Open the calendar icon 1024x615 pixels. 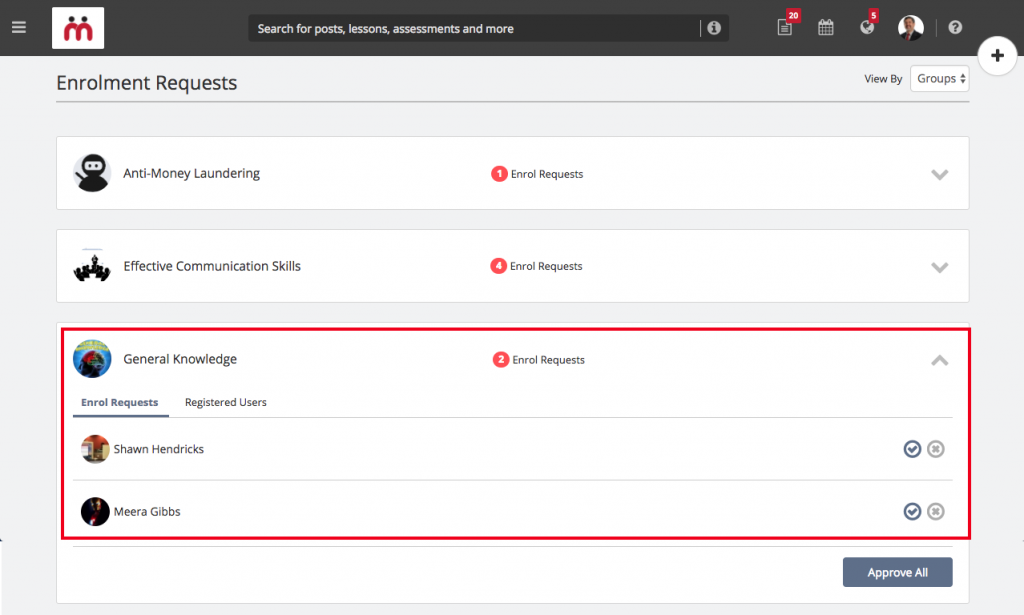[x=825, y=27]
